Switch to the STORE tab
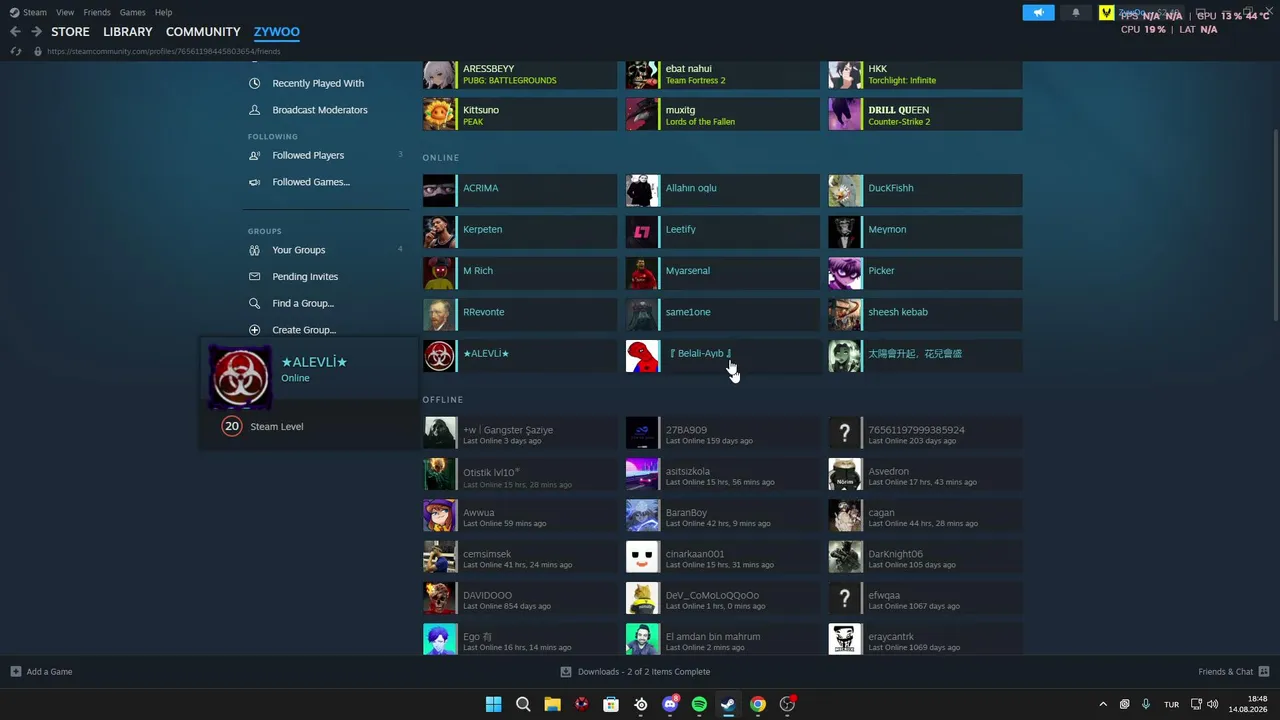 tap(72, 32)
